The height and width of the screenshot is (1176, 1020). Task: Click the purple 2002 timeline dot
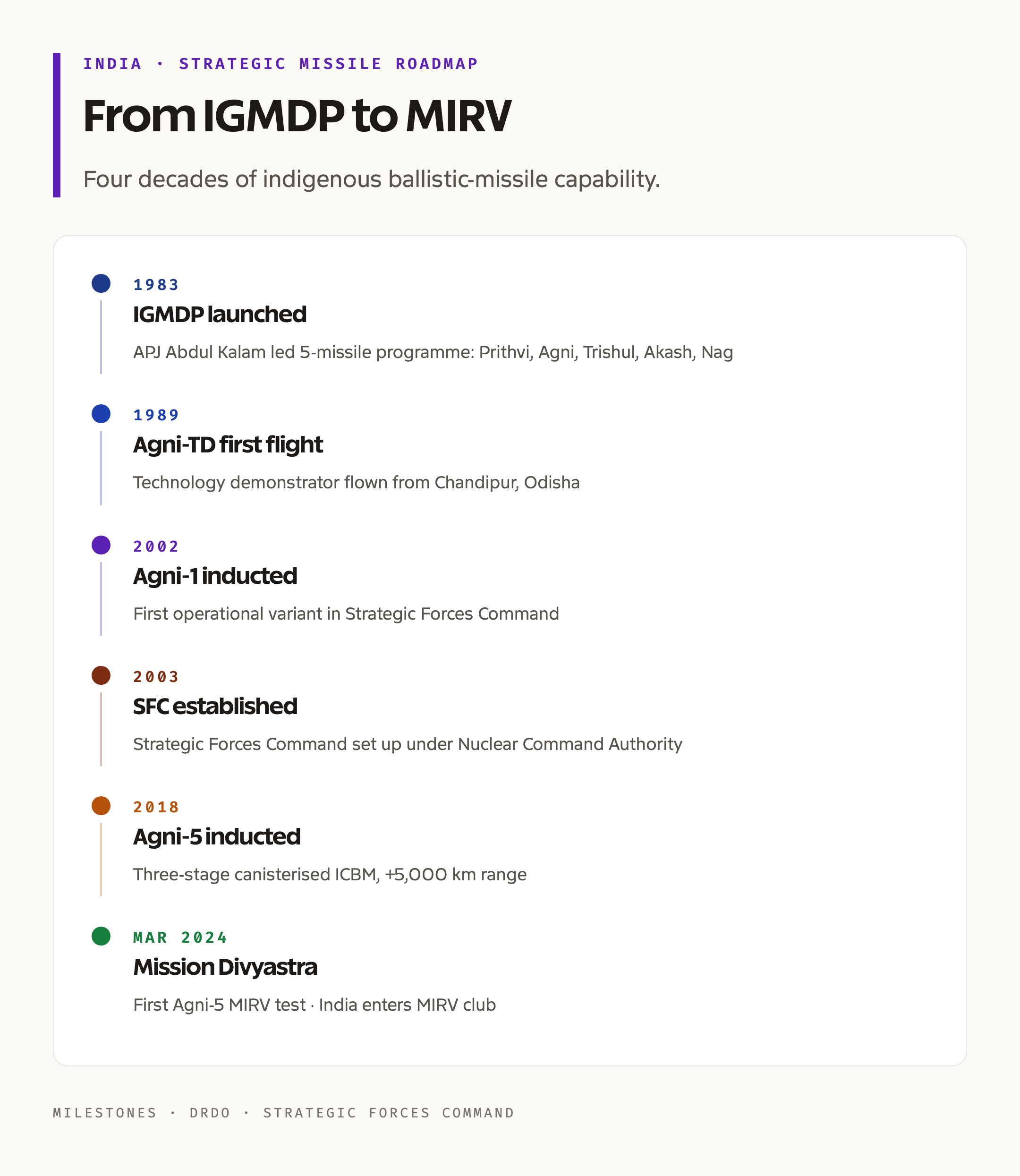[101, 545]
